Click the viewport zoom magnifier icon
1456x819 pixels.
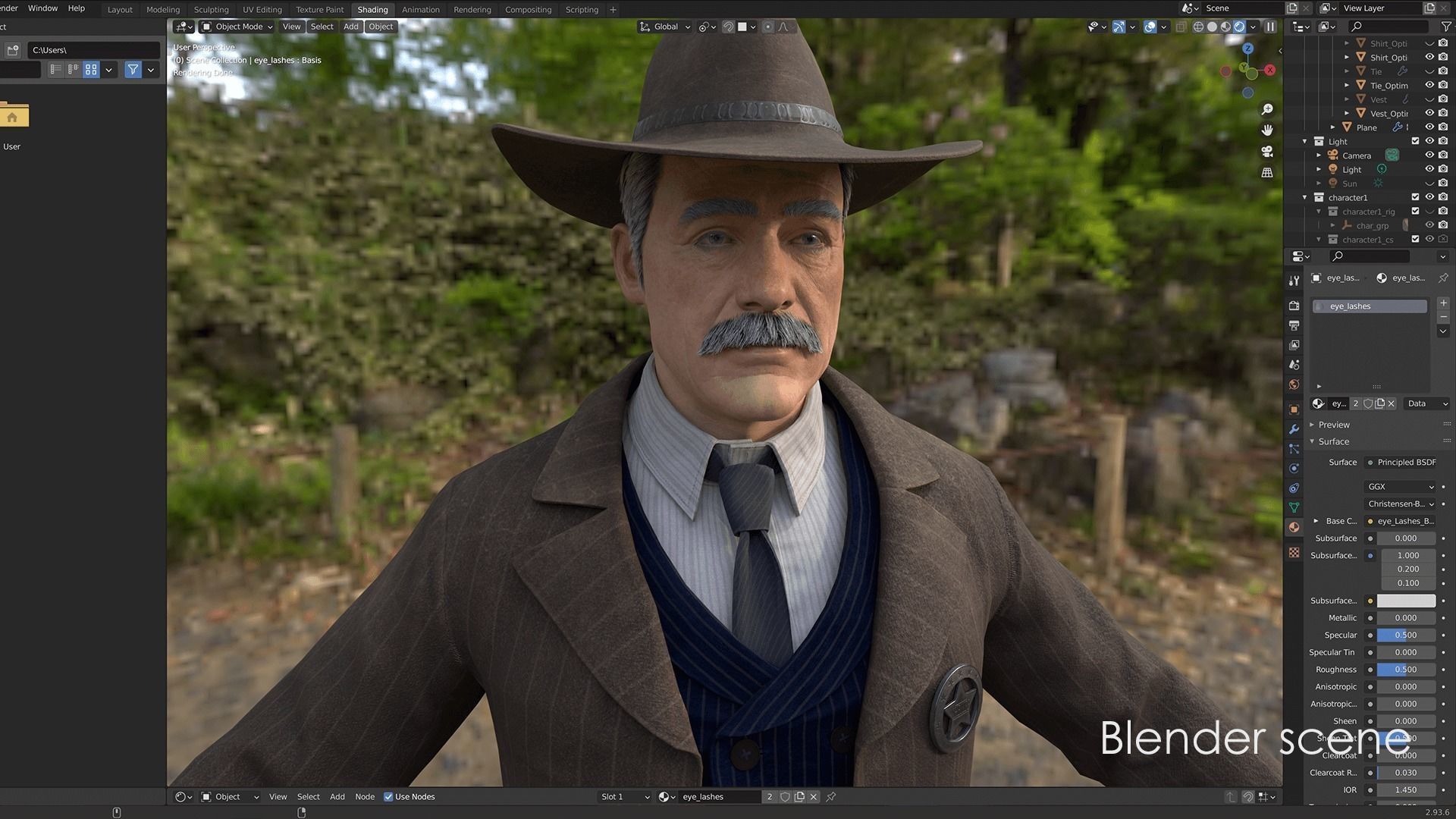tap(1266, 109)
